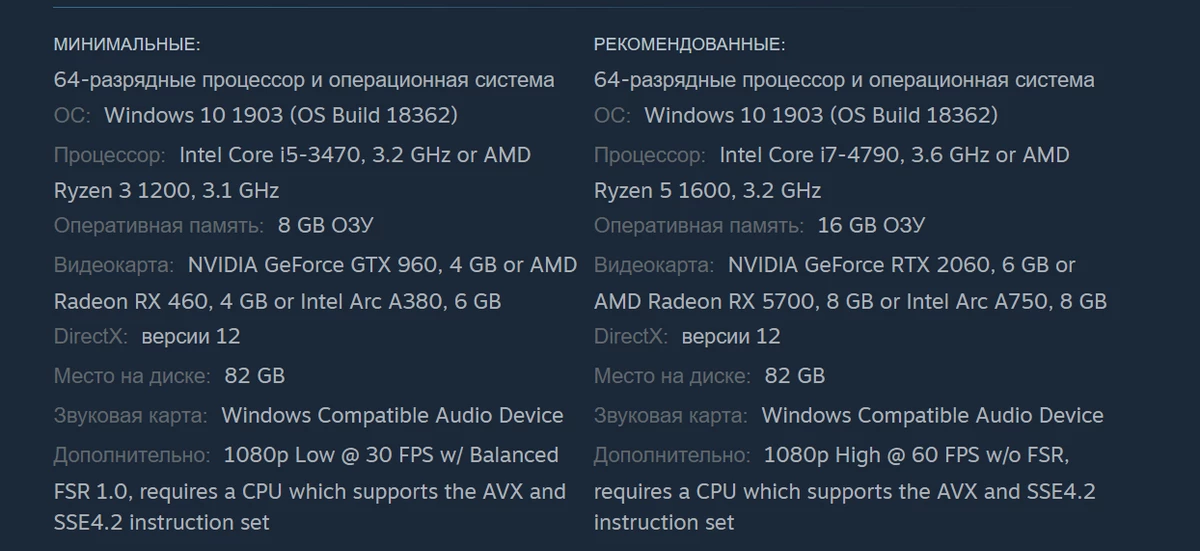Click the 16 GB ОЗУ memory value

coord(871,225)
